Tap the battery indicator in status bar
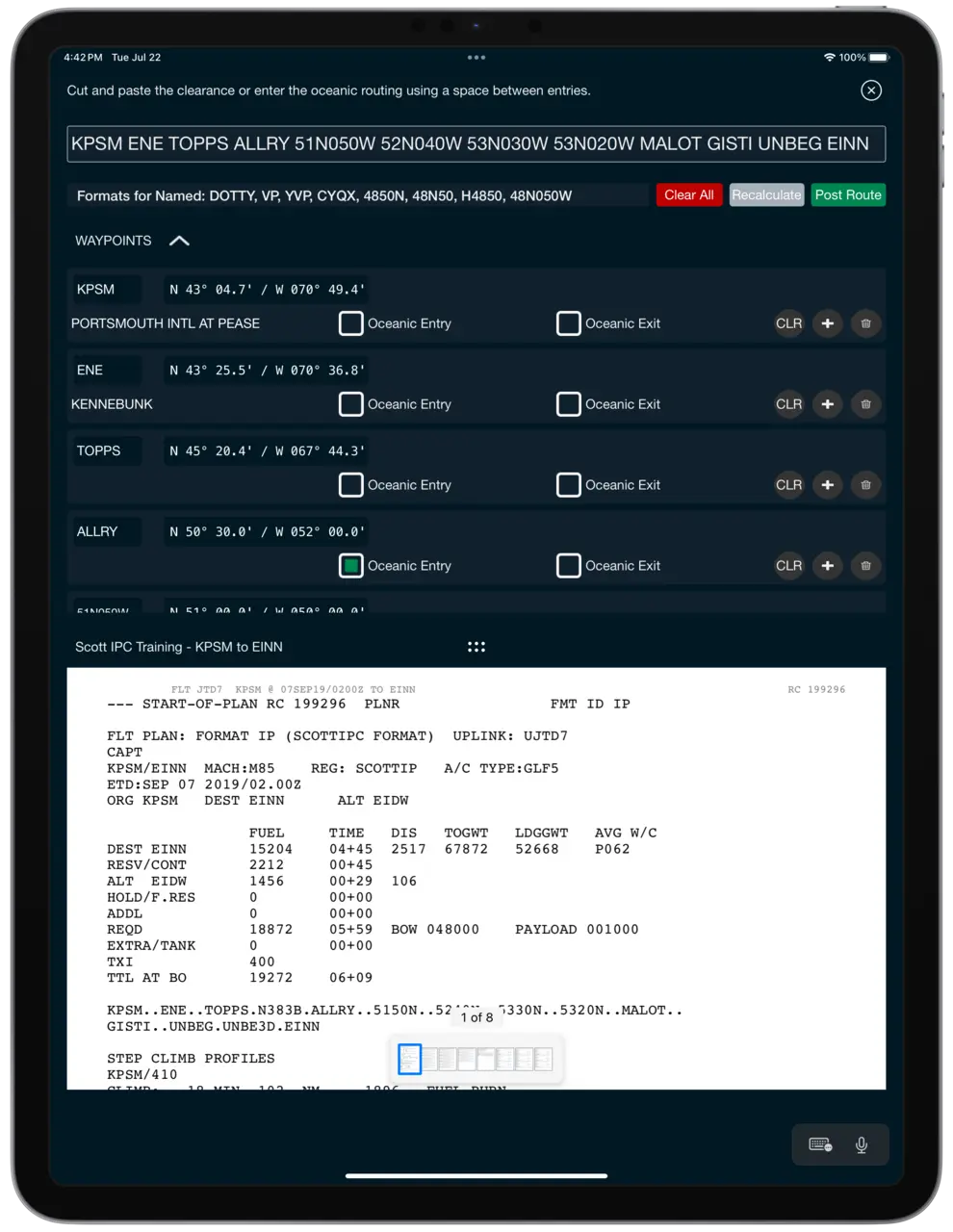Screen dimensions: 953x1232 pyautogui.click(x=878, y=58)
